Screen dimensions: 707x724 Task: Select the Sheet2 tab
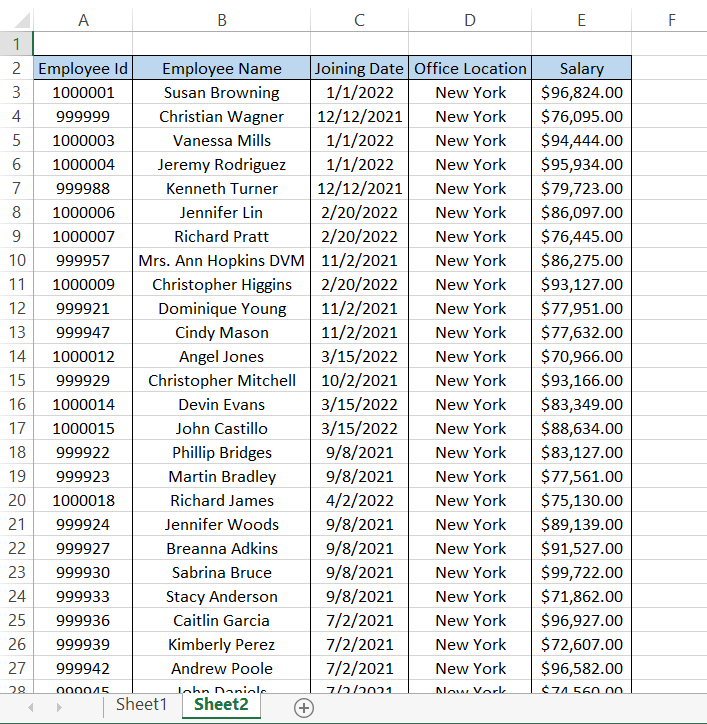tap(221, 705)
